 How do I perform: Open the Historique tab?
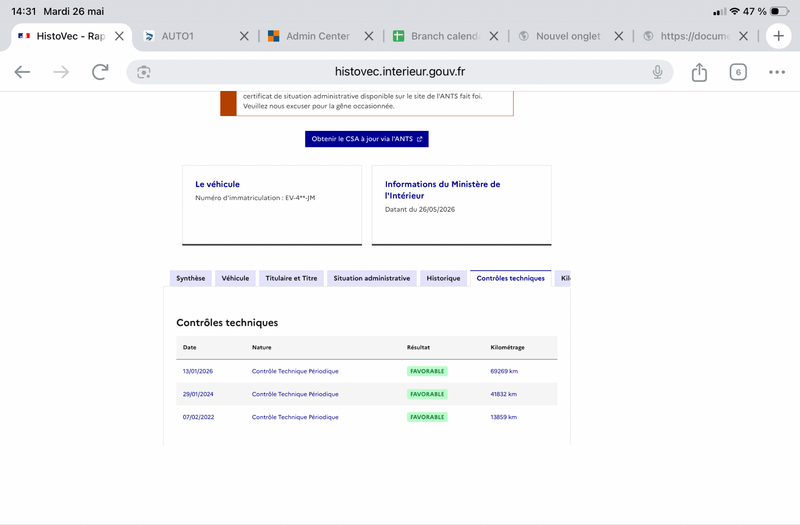click(x=443, y=278)
